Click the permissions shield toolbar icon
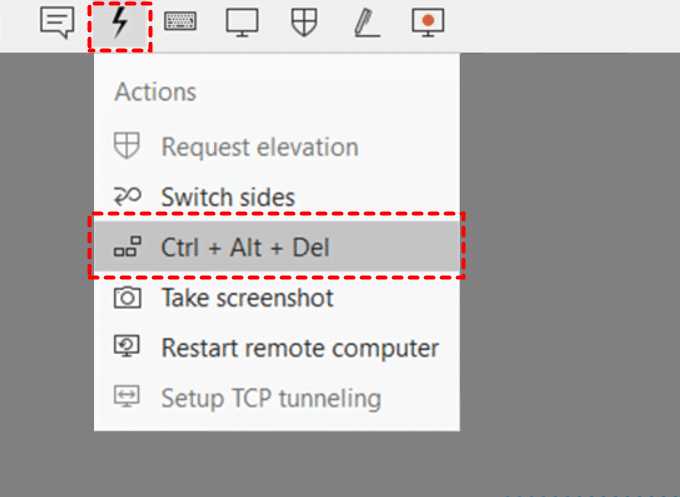Viewport: 680px width, 497px height. tap(304, 22)
